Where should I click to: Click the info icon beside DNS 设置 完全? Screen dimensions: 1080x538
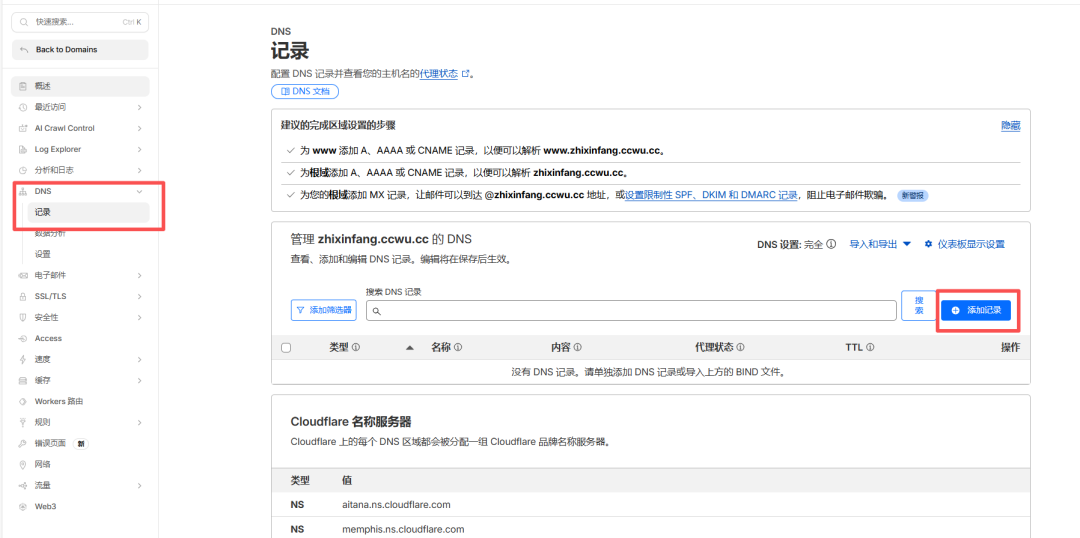831,244
